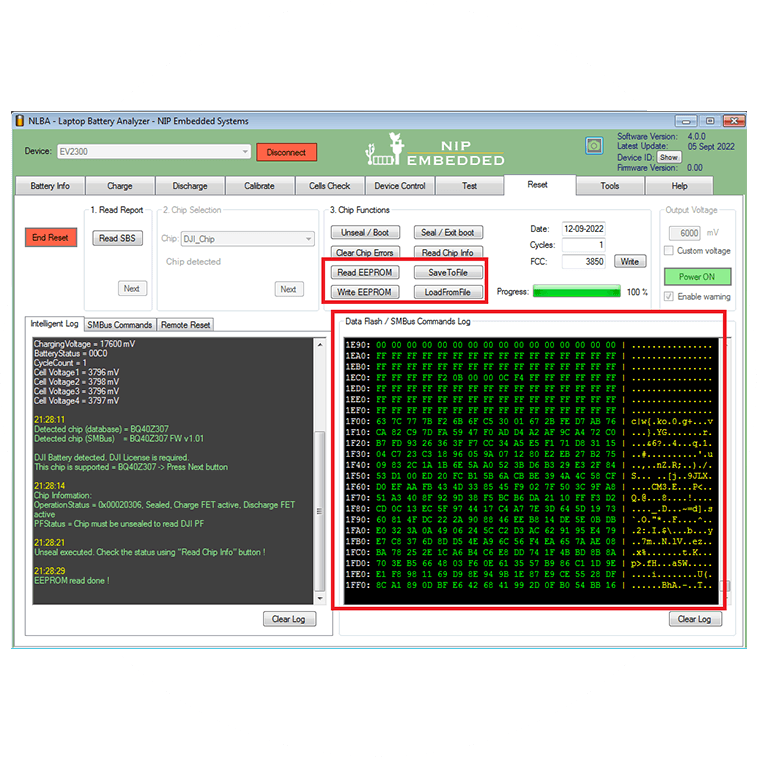This screenshot has width=757, height=757.
Task: Click 'Detected chip (SMBus)' log line
Action: 119,439
